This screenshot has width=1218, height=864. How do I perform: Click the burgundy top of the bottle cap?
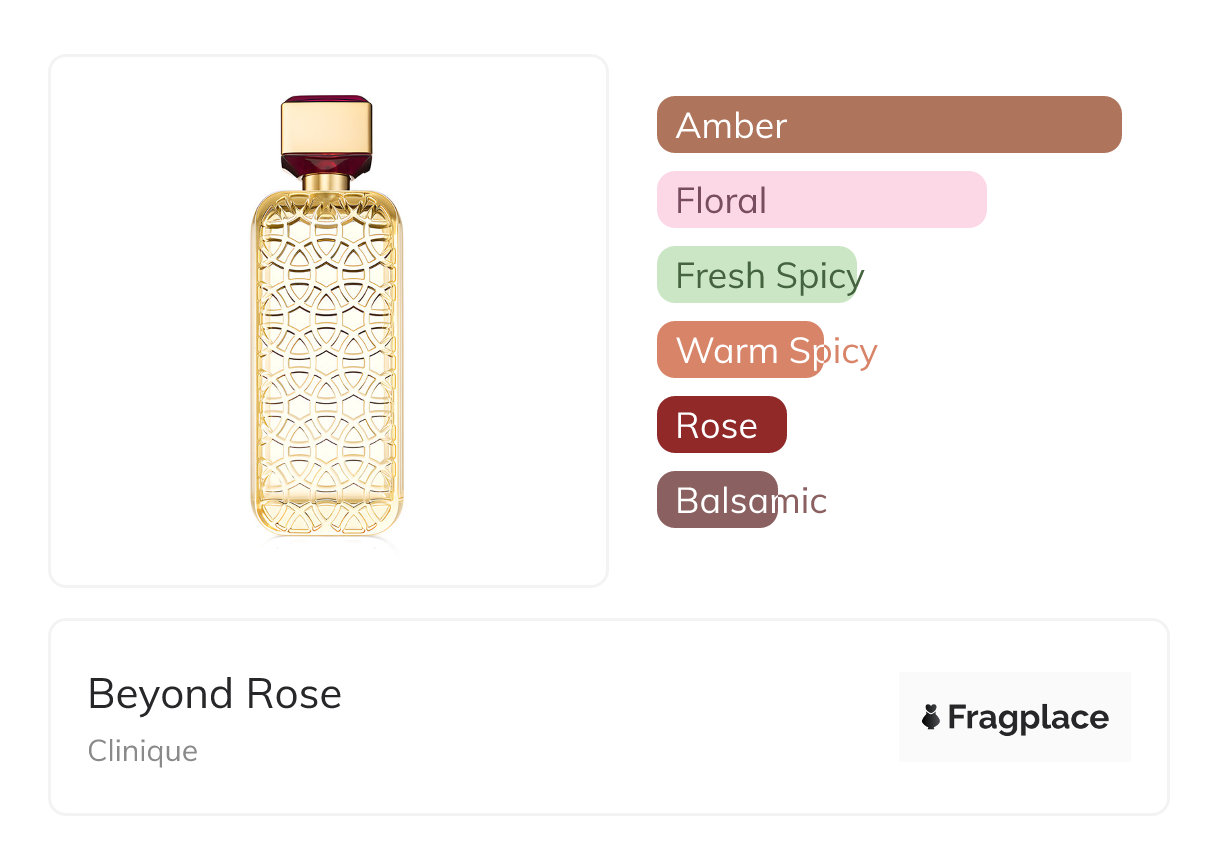point(326,98)
